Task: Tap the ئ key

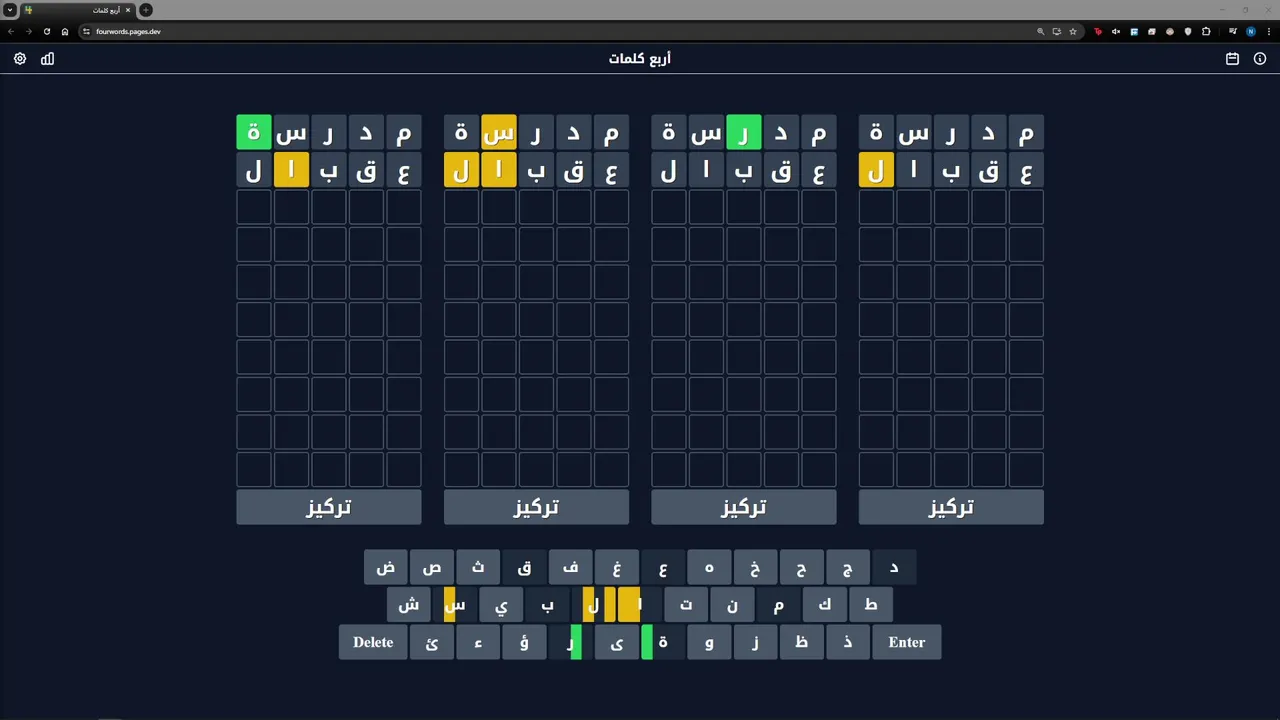Action: tap(432, 642)
